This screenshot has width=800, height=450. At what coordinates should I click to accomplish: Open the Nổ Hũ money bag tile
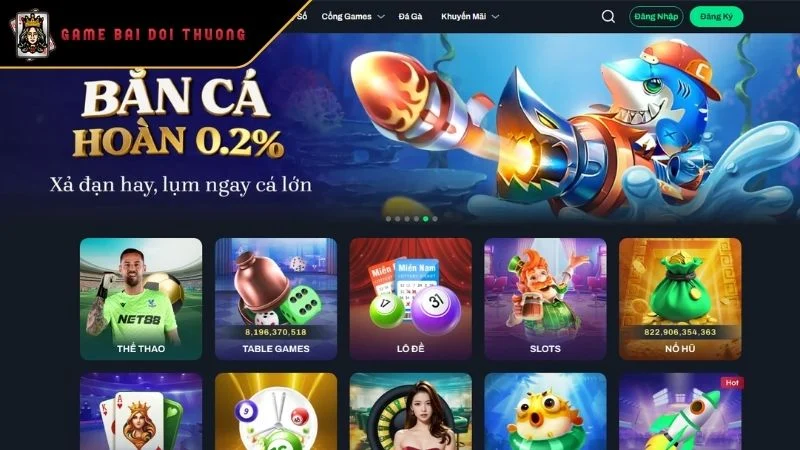[680, 299]
